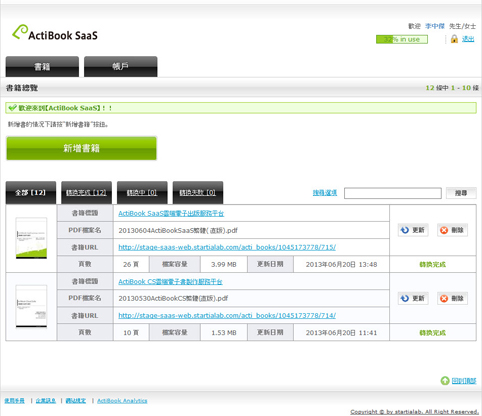Open the 網站規定 footer link
This screenshot has width=482, height=416.
tap(76, 401)
